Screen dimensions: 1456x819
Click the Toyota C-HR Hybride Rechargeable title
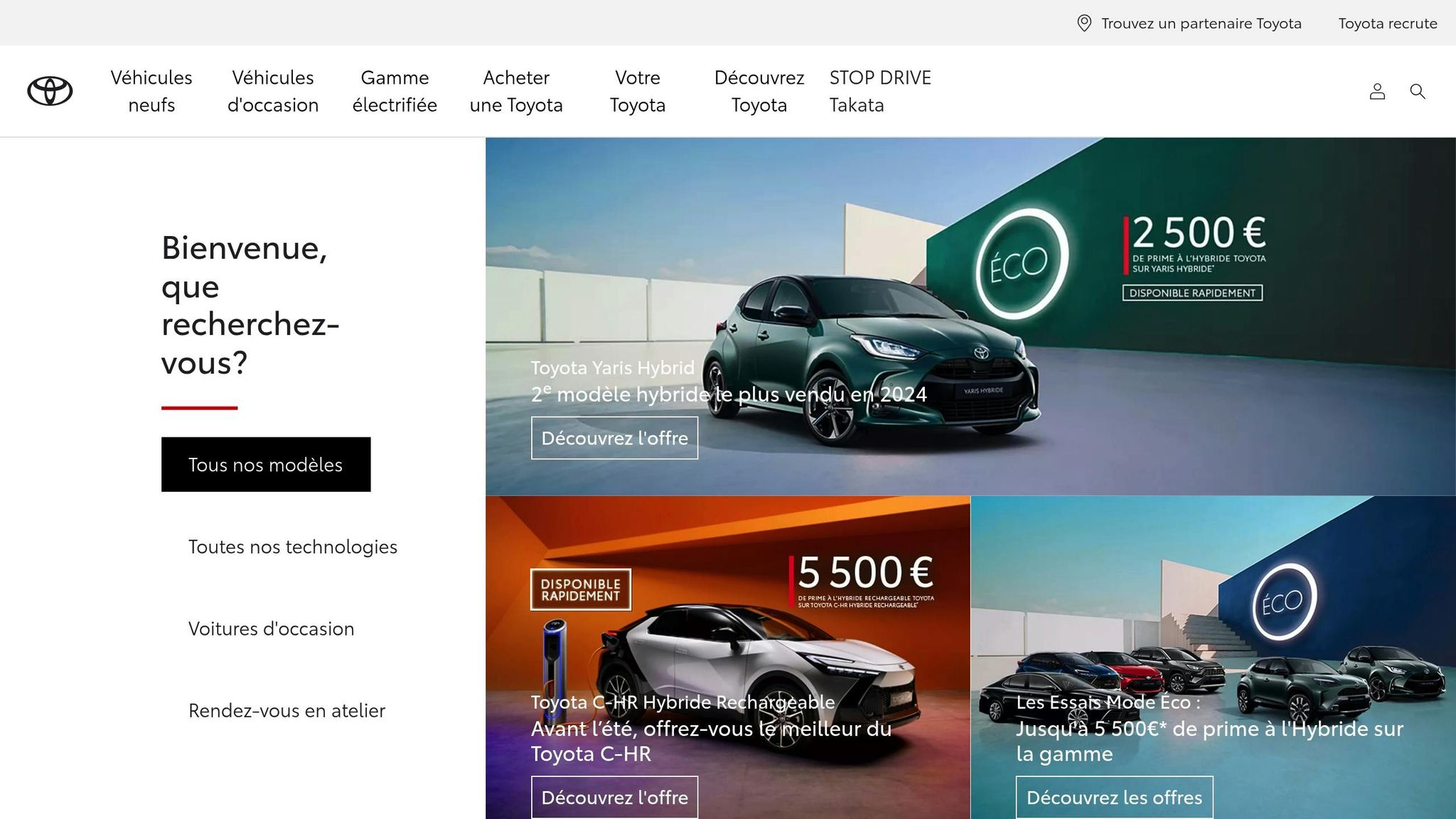coord(682,702)
